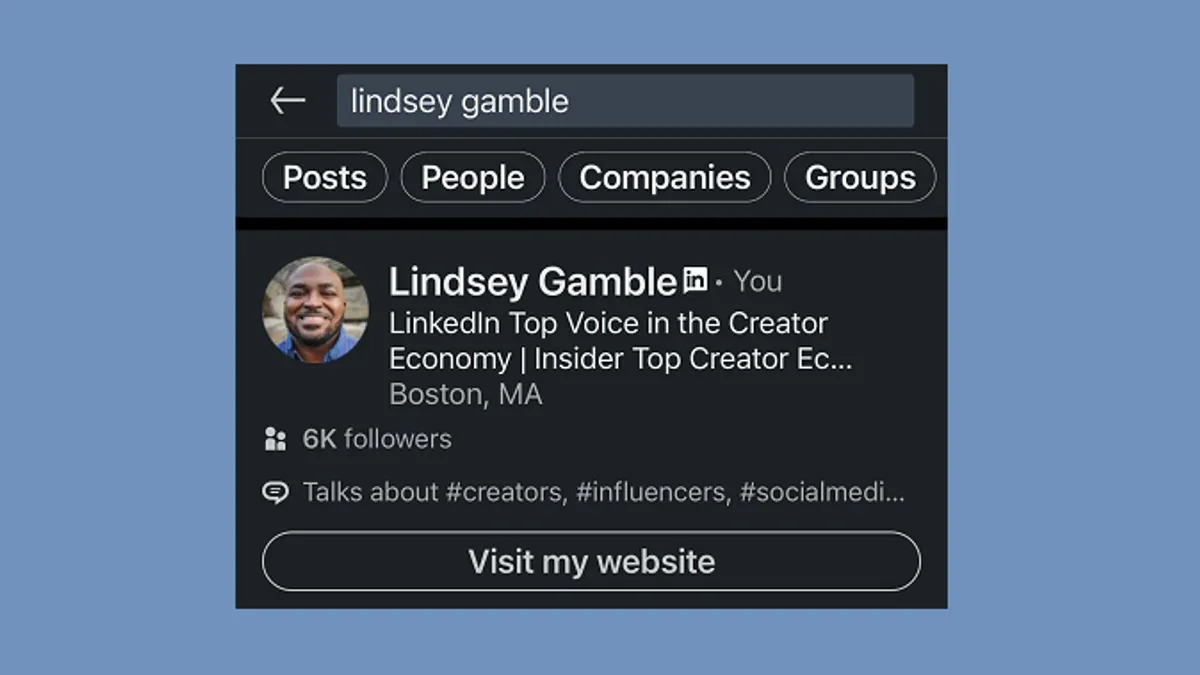Click the You label after name
Viewport: 1200px width, 675px height.
(758, 282)
